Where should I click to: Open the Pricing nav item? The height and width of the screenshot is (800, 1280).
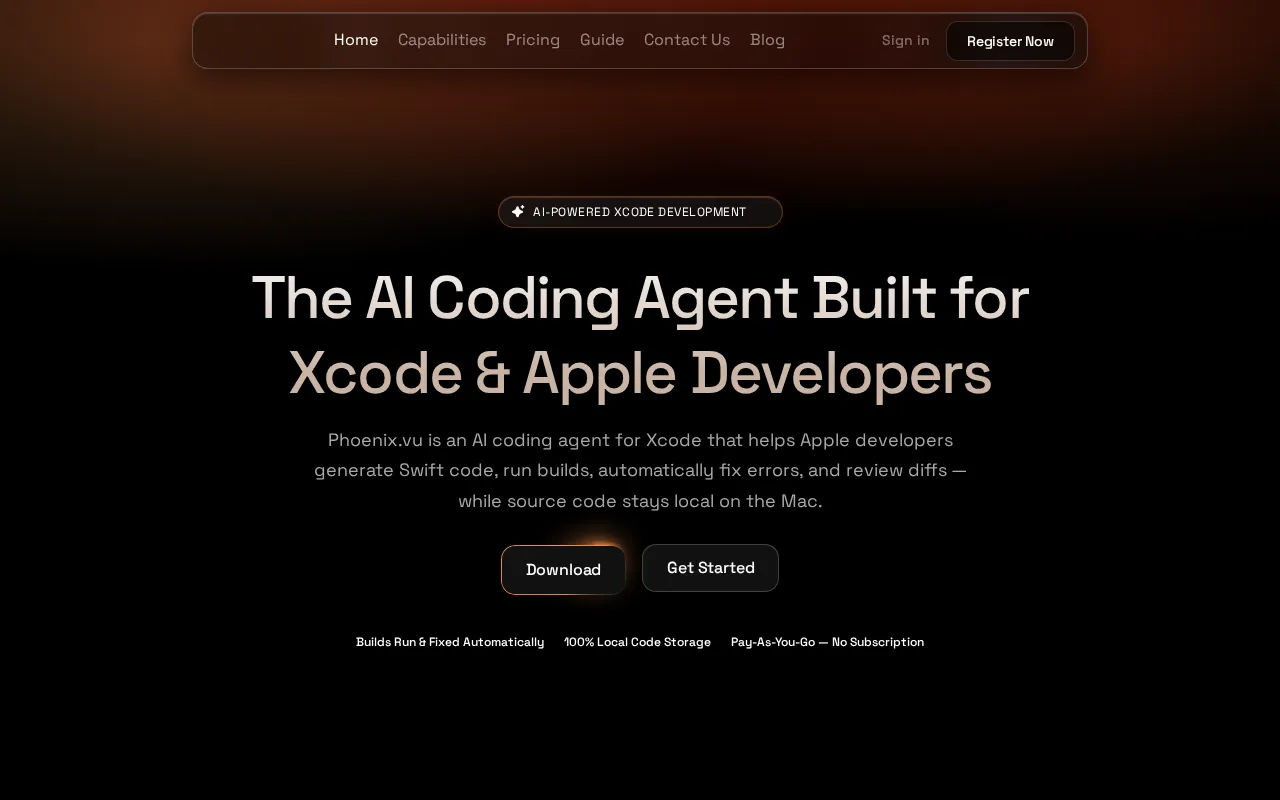coord(533,40)
